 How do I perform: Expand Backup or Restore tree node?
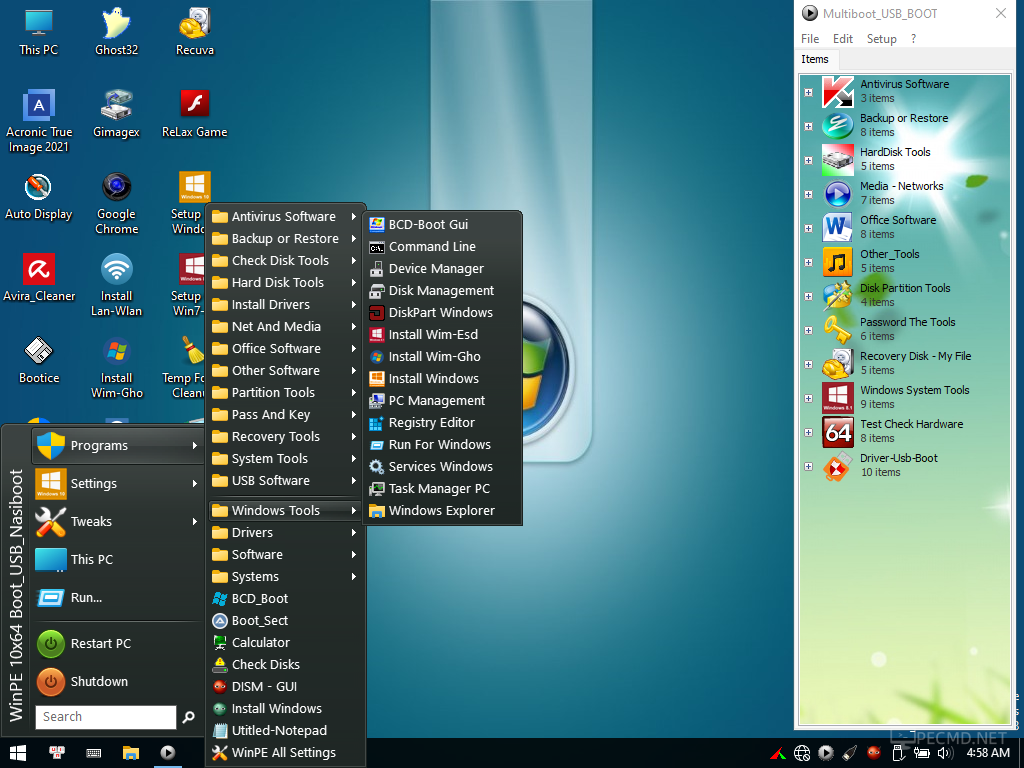[x=808, y=126]
